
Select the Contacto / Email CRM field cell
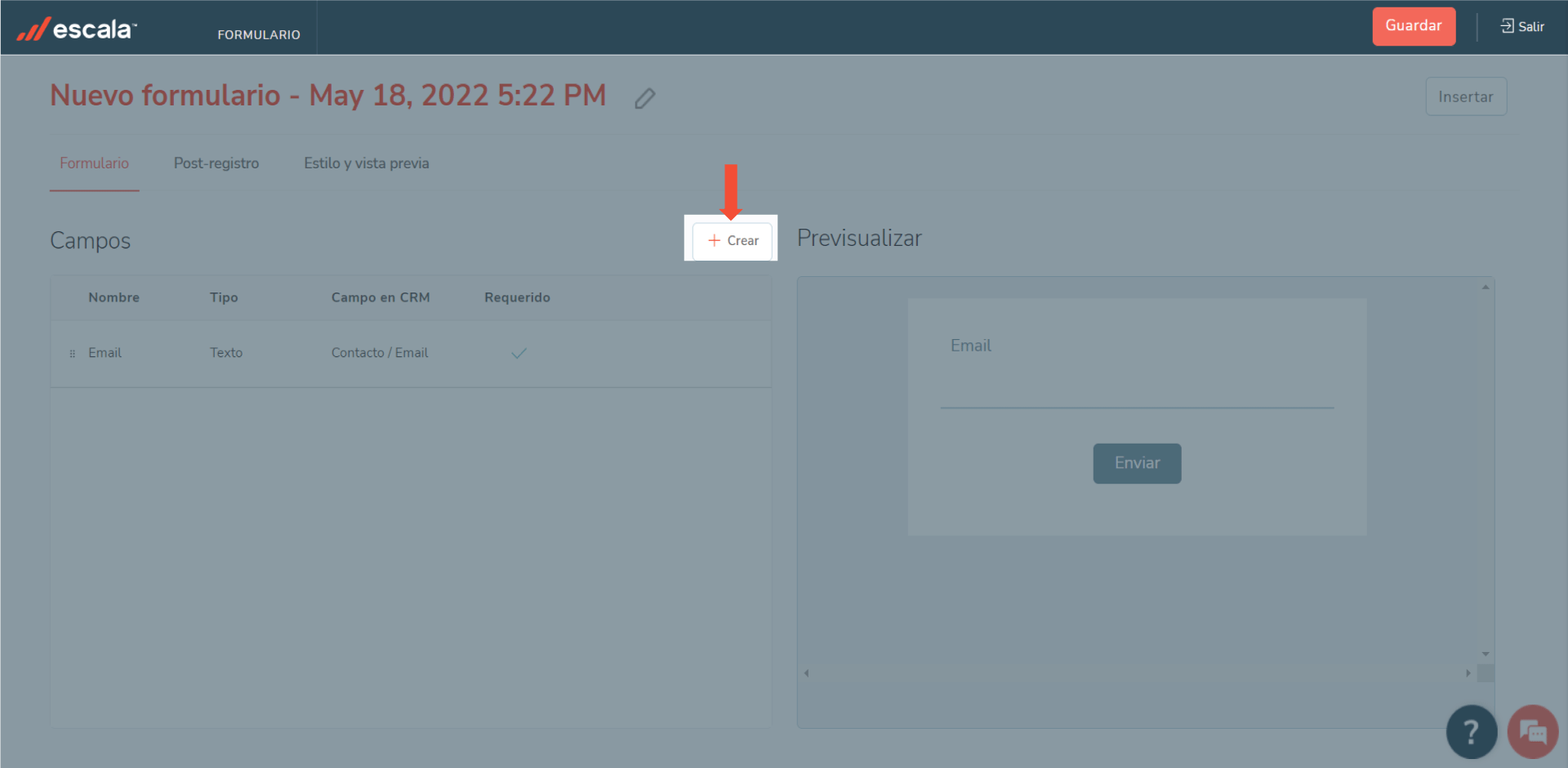point(379,353)
